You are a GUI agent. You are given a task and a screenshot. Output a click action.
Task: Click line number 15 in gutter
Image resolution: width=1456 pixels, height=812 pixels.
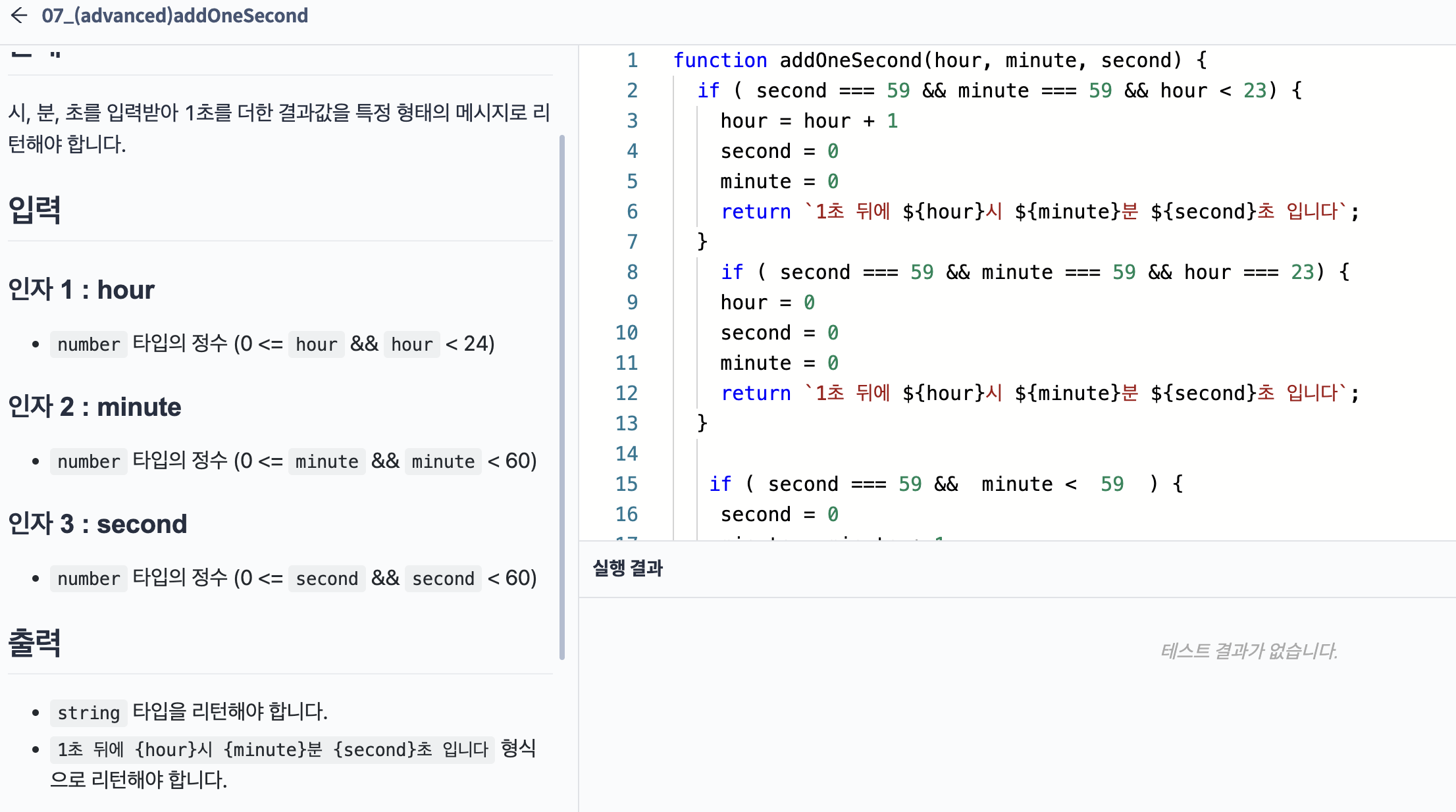627,484
